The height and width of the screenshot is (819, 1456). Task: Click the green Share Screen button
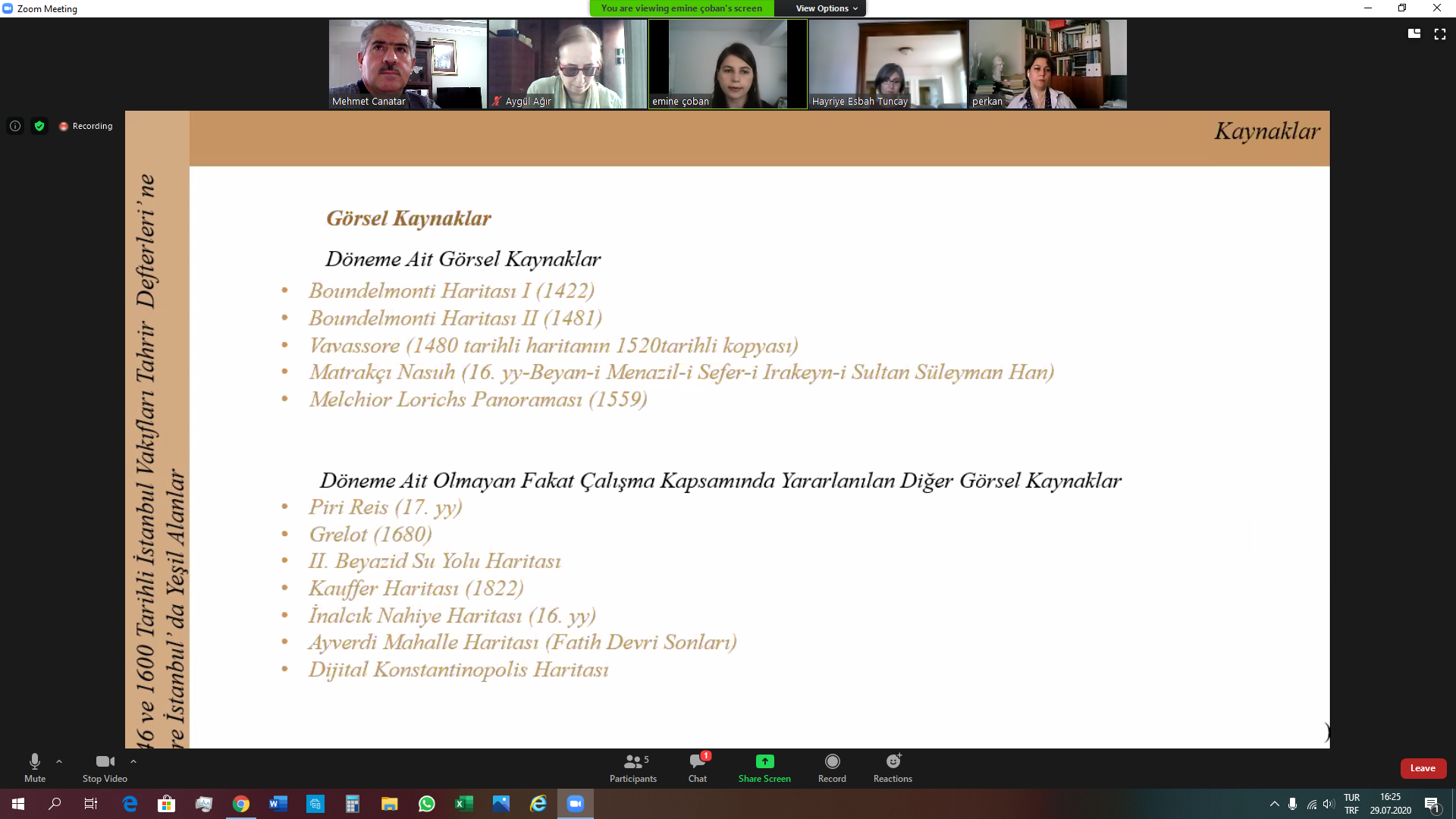click(764, 767)
